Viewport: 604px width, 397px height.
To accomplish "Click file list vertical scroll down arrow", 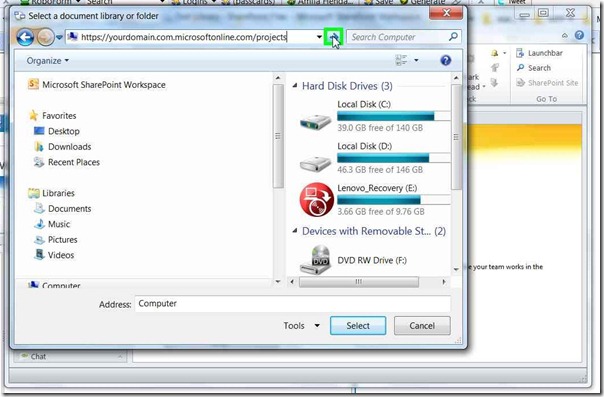I will coord(456,269).
